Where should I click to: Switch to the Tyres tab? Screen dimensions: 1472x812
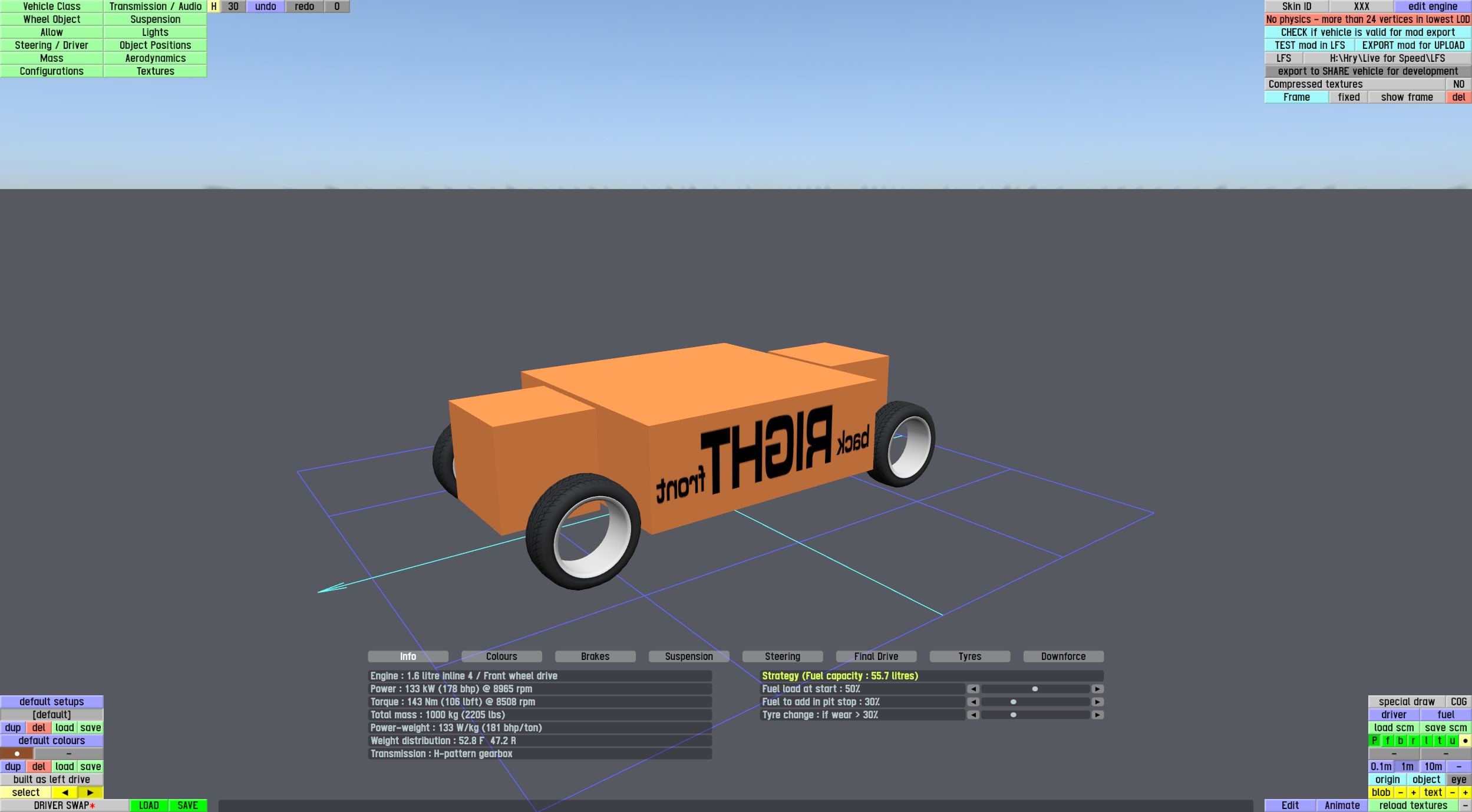point(969,656)
